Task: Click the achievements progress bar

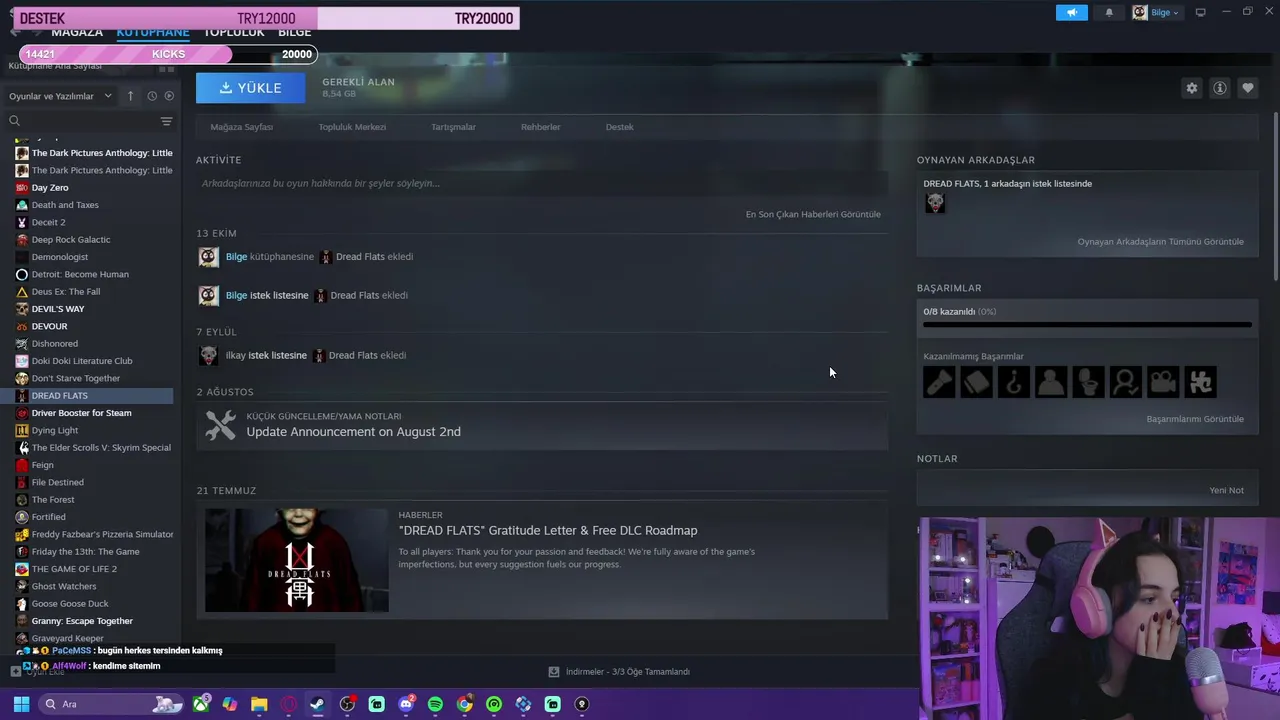Action: coord(1087,325)
